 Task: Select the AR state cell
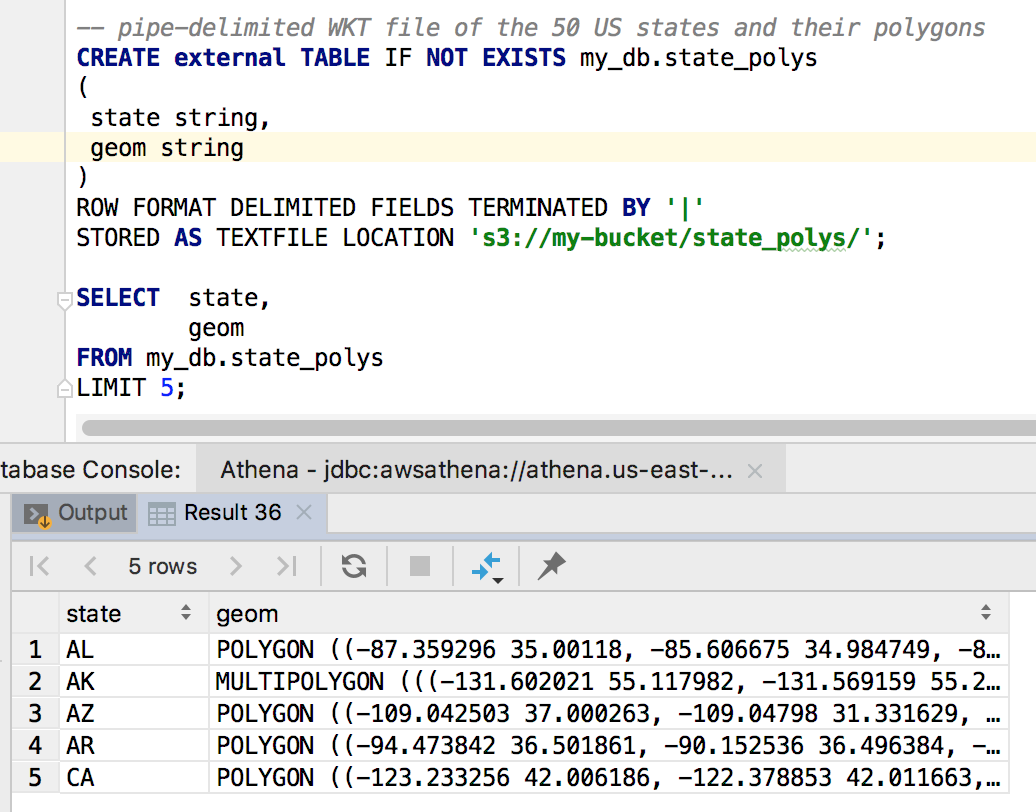point(134,745)
